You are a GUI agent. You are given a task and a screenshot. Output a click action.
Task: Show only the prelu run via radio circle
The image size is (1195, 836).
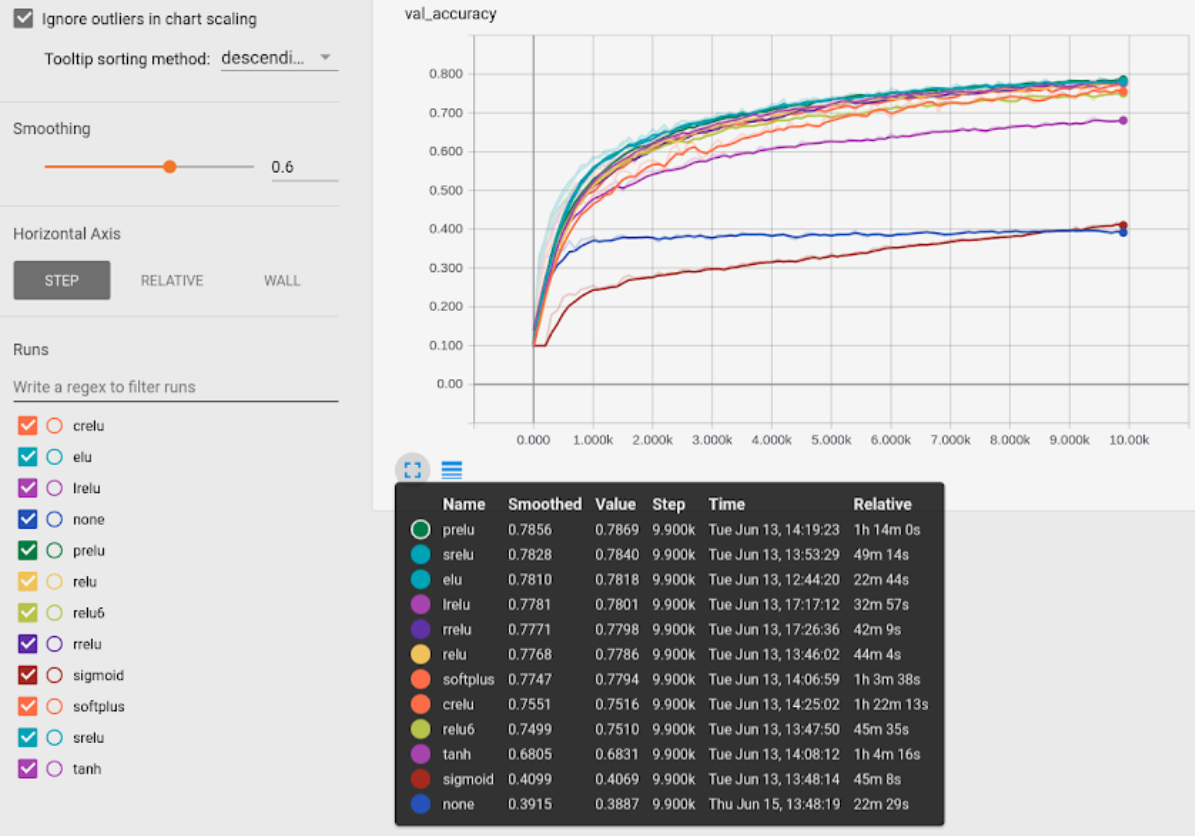[54, 550]
